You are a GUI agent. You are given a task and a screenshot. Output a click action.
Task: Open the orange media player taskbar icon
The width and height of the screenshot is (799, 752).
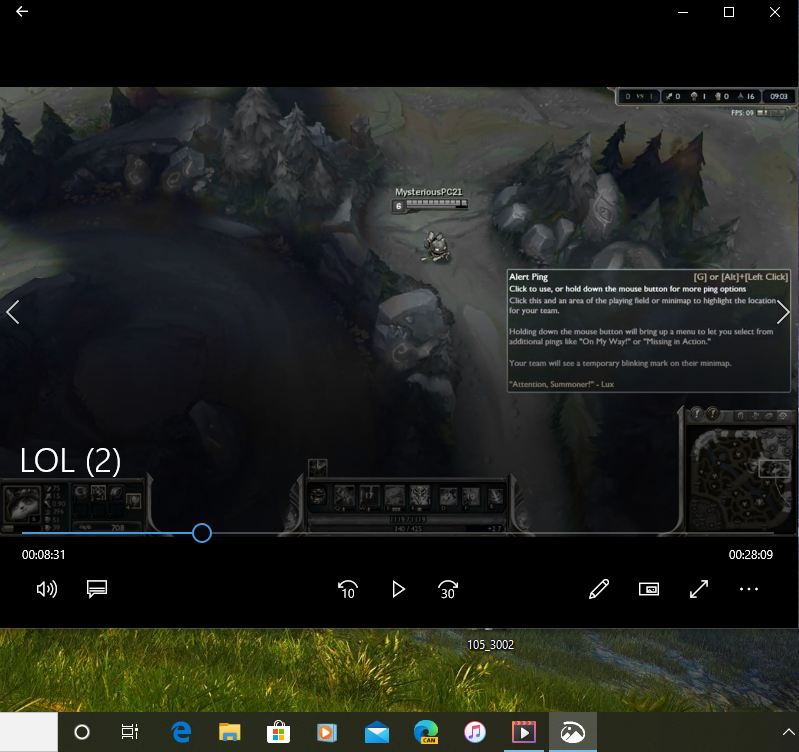pos(327,732)
